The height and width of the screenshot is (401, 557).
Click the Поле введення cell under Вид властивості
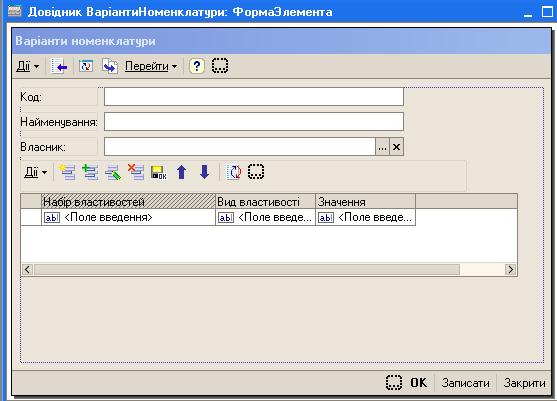pyautogui.click(x=265, y=217)
